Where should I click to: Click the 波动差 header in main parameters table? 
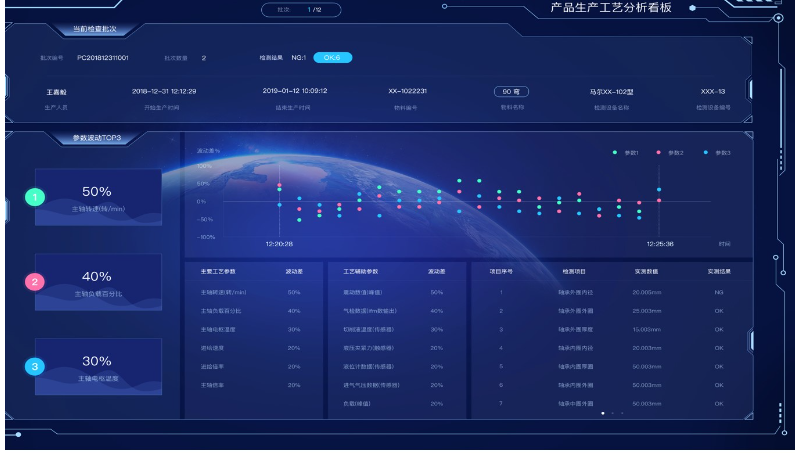pyautogui.click(x=293, y=271)
